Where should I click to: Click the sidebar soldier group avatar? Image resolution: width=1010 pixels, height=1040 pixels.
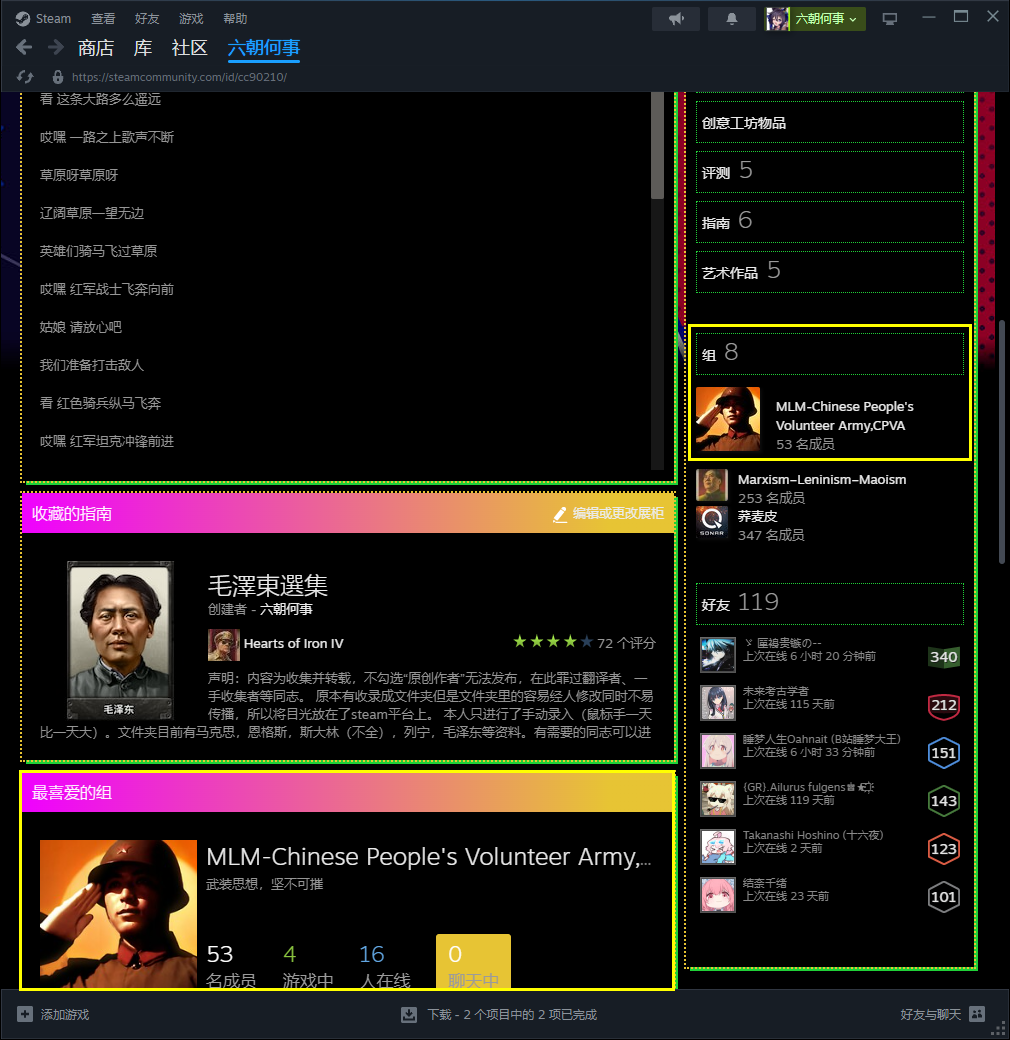point(727,419)
